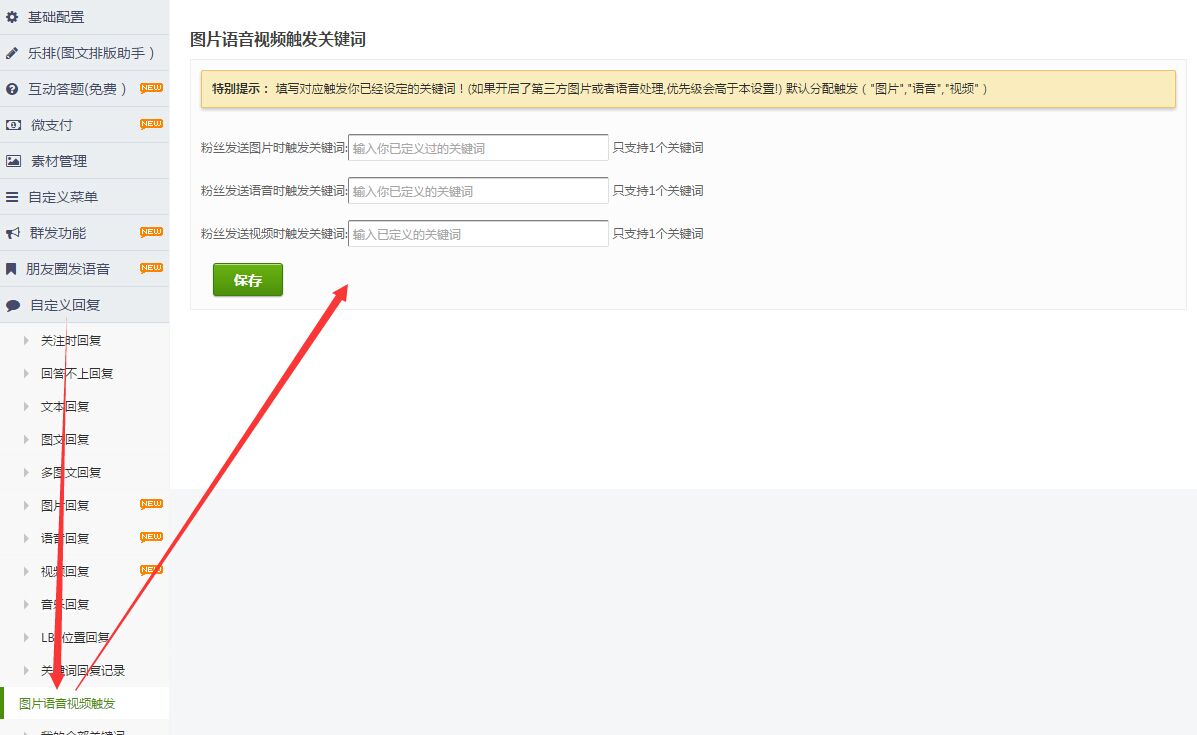Click the 粉丝发送视频时触发关键词 input box

click(x=478, y=234)
